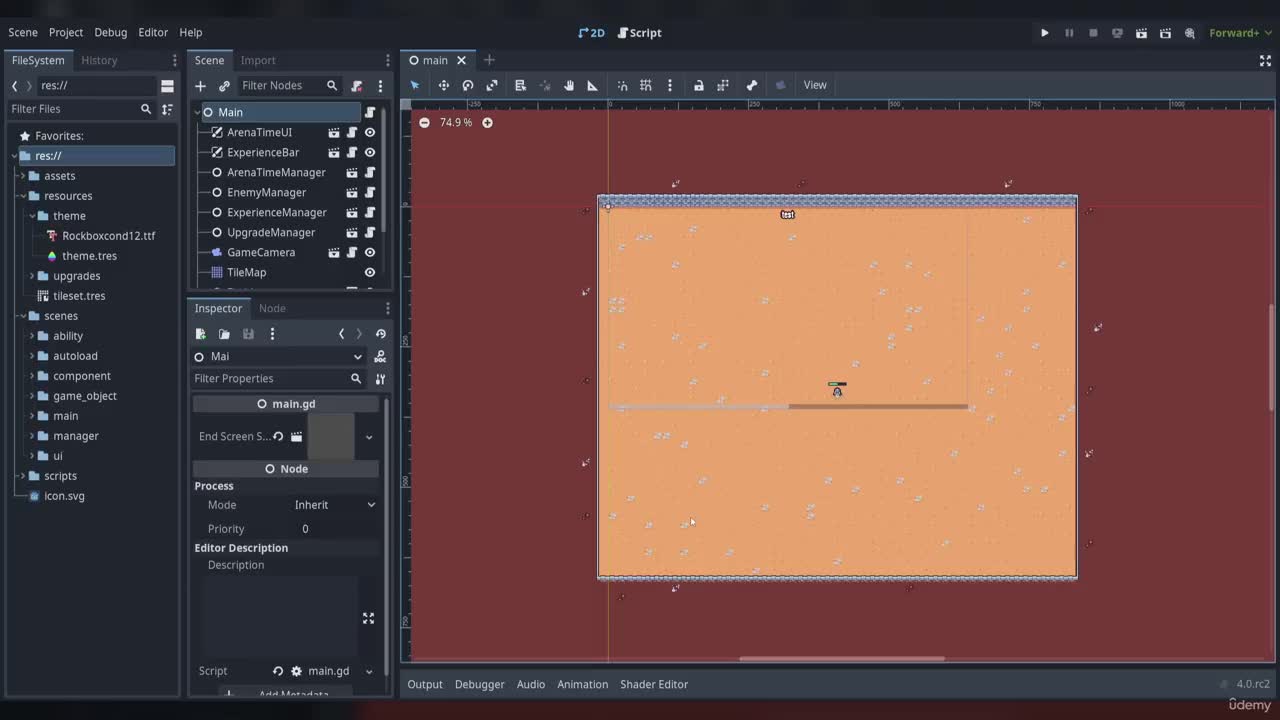Open End Screen Scene property dropdown arrow
The image size is (1280, 720).
coord(369,437)
